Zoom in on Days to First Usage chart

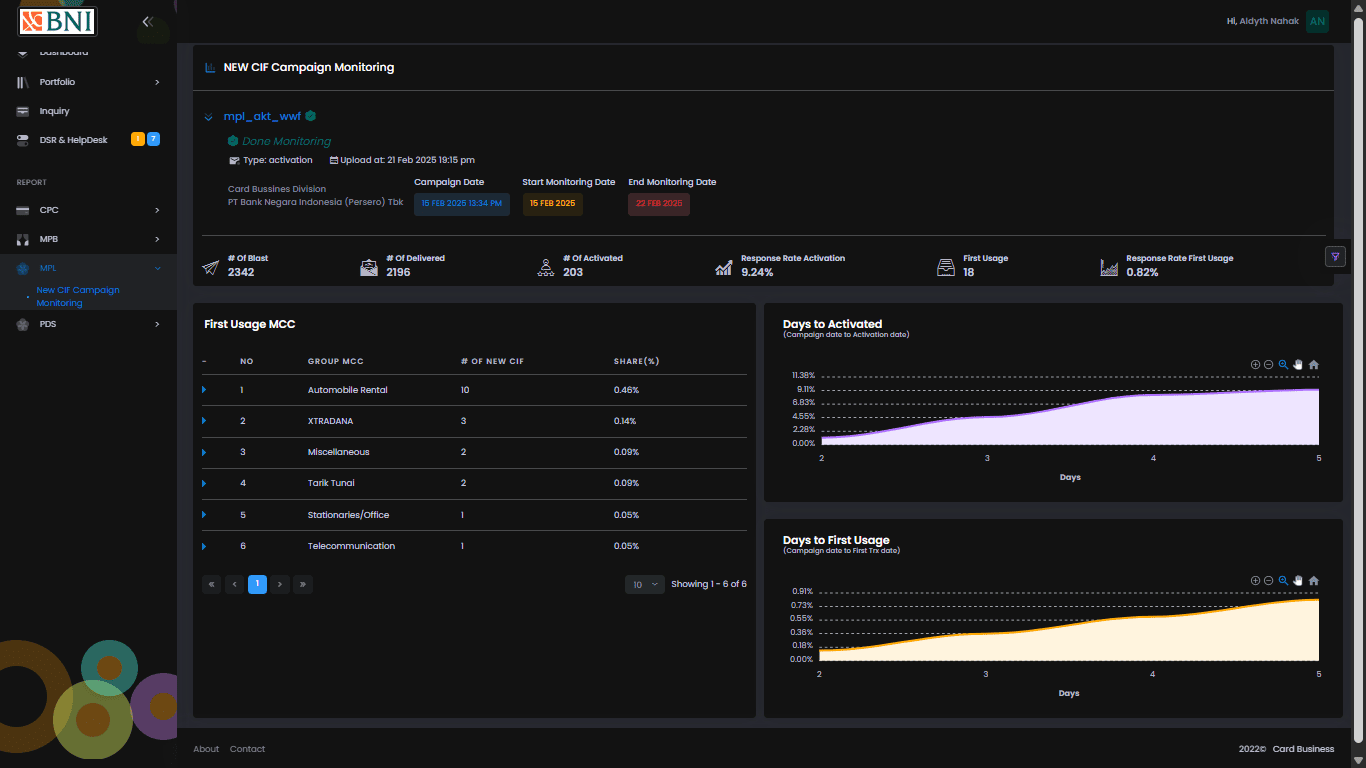[1255, 581]
